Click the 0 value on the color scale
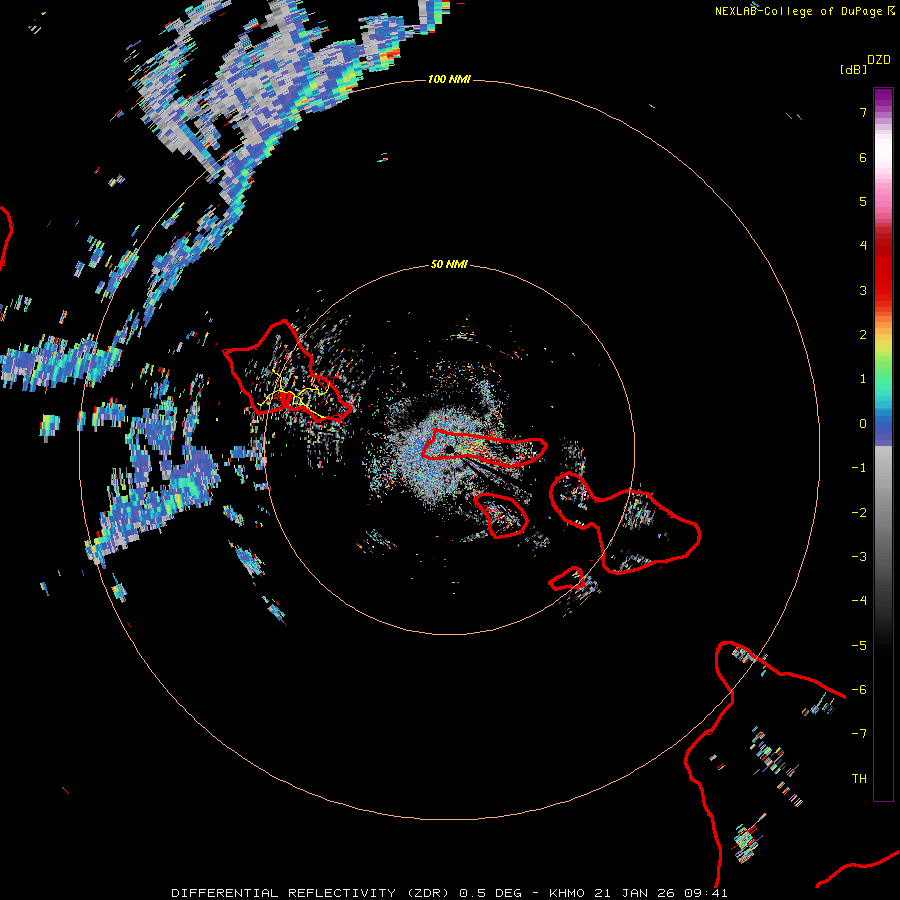900x900 pixels. point(863,424)
